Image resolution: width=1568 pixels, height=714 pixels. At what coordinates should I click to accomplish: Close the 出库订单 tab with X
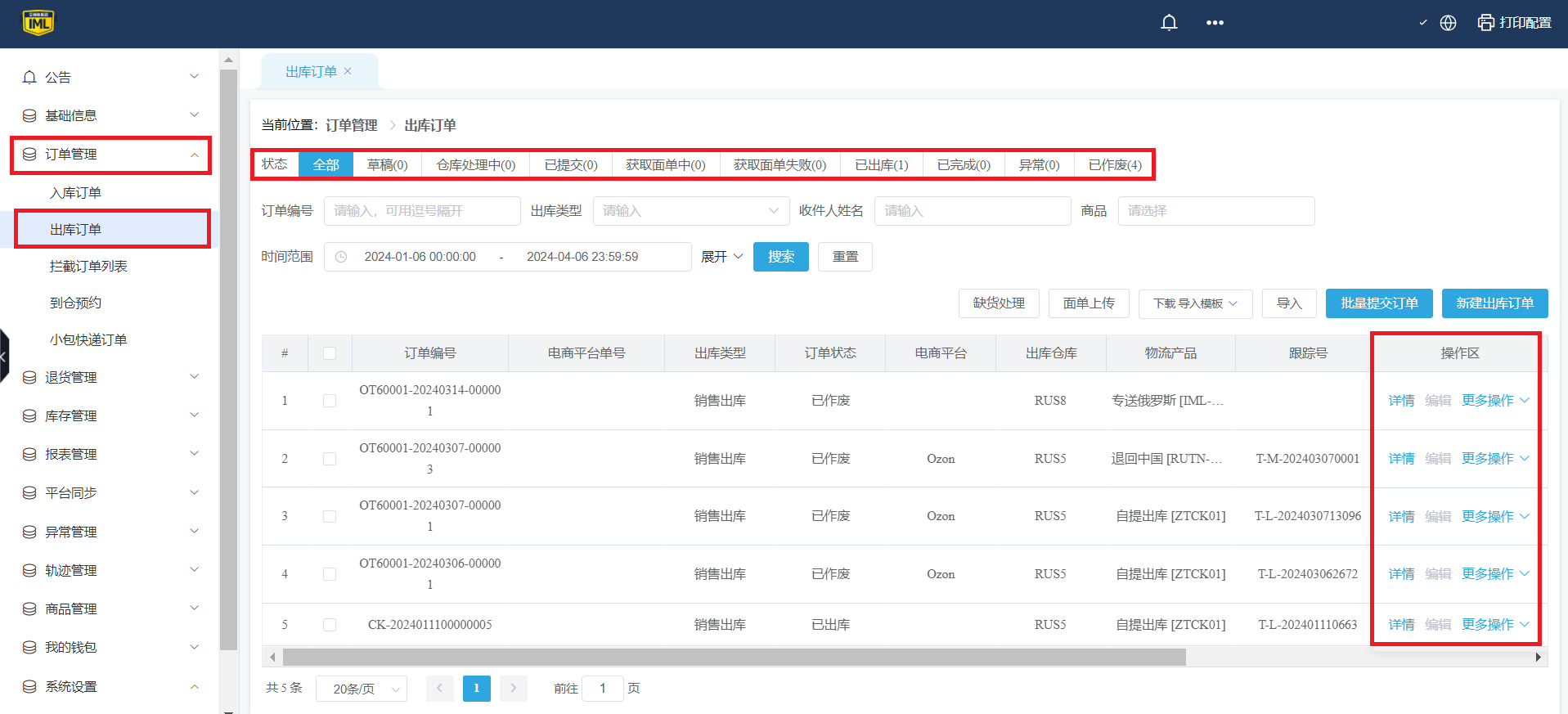pos(348,71)
